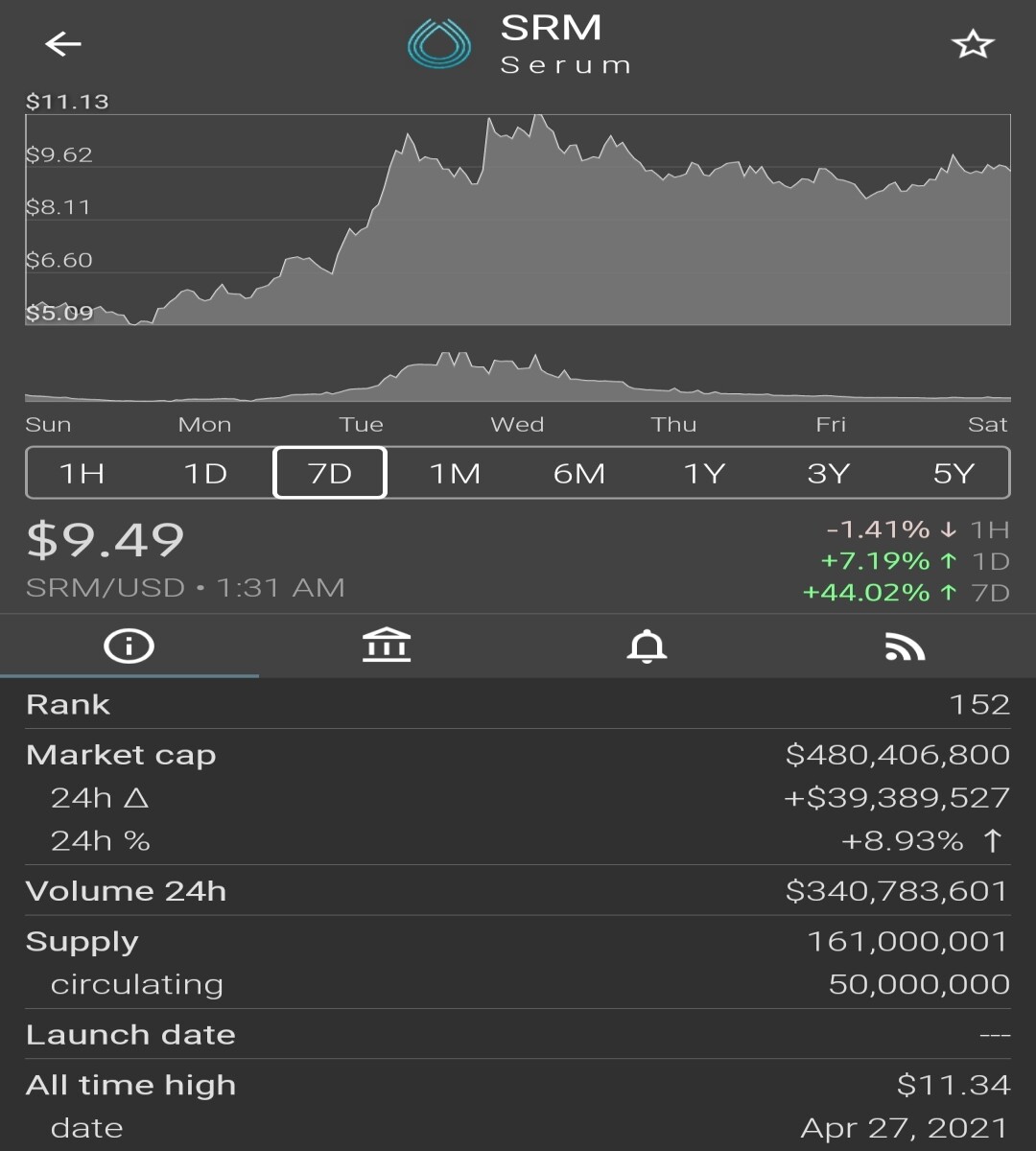Click the total supply 161,000,001
The height and width of the screenshot is (1151, 1036).
click(x=907, y=942)
